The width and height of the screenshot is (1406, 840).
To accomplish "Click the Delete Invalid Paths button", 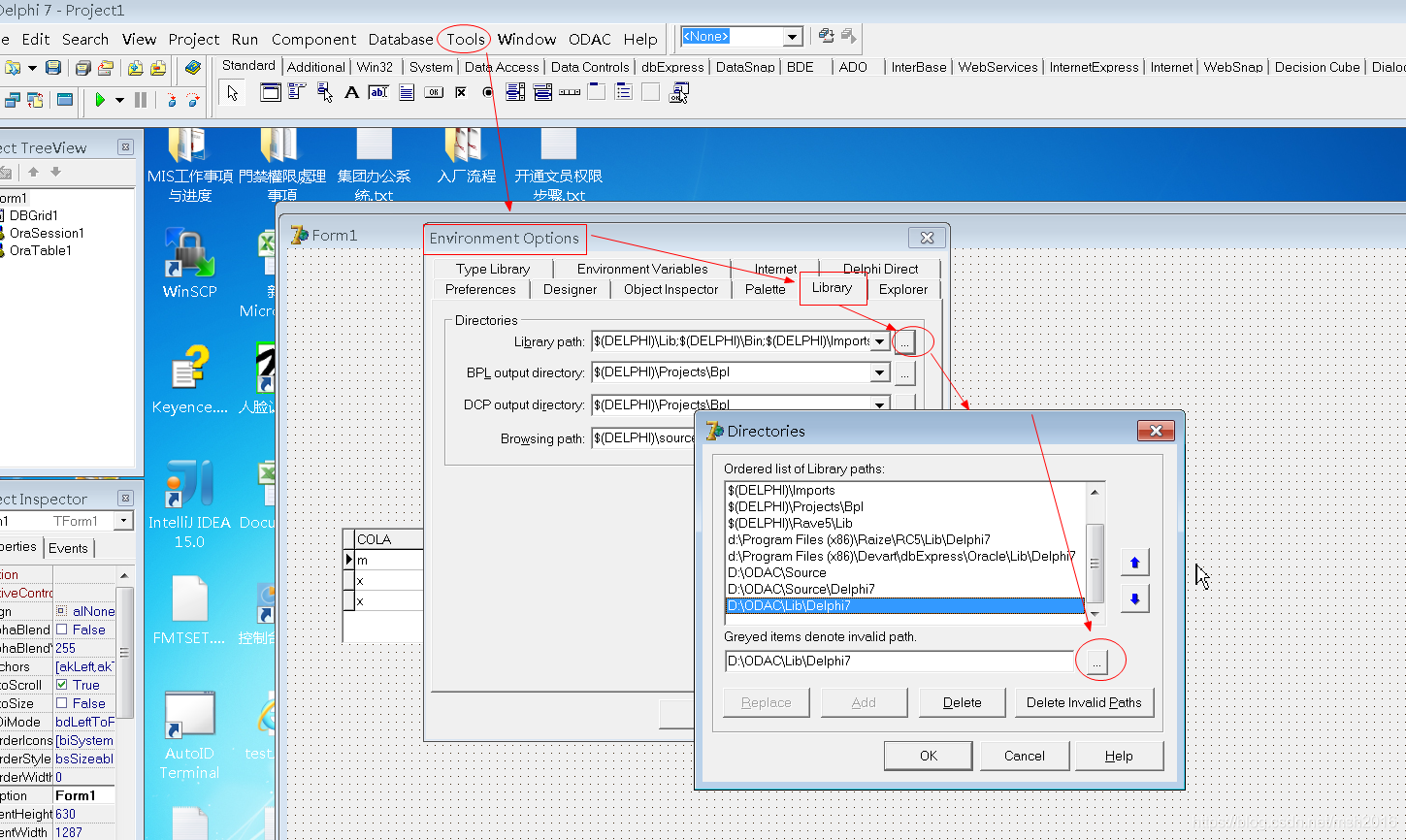I will pos(1084,702).
